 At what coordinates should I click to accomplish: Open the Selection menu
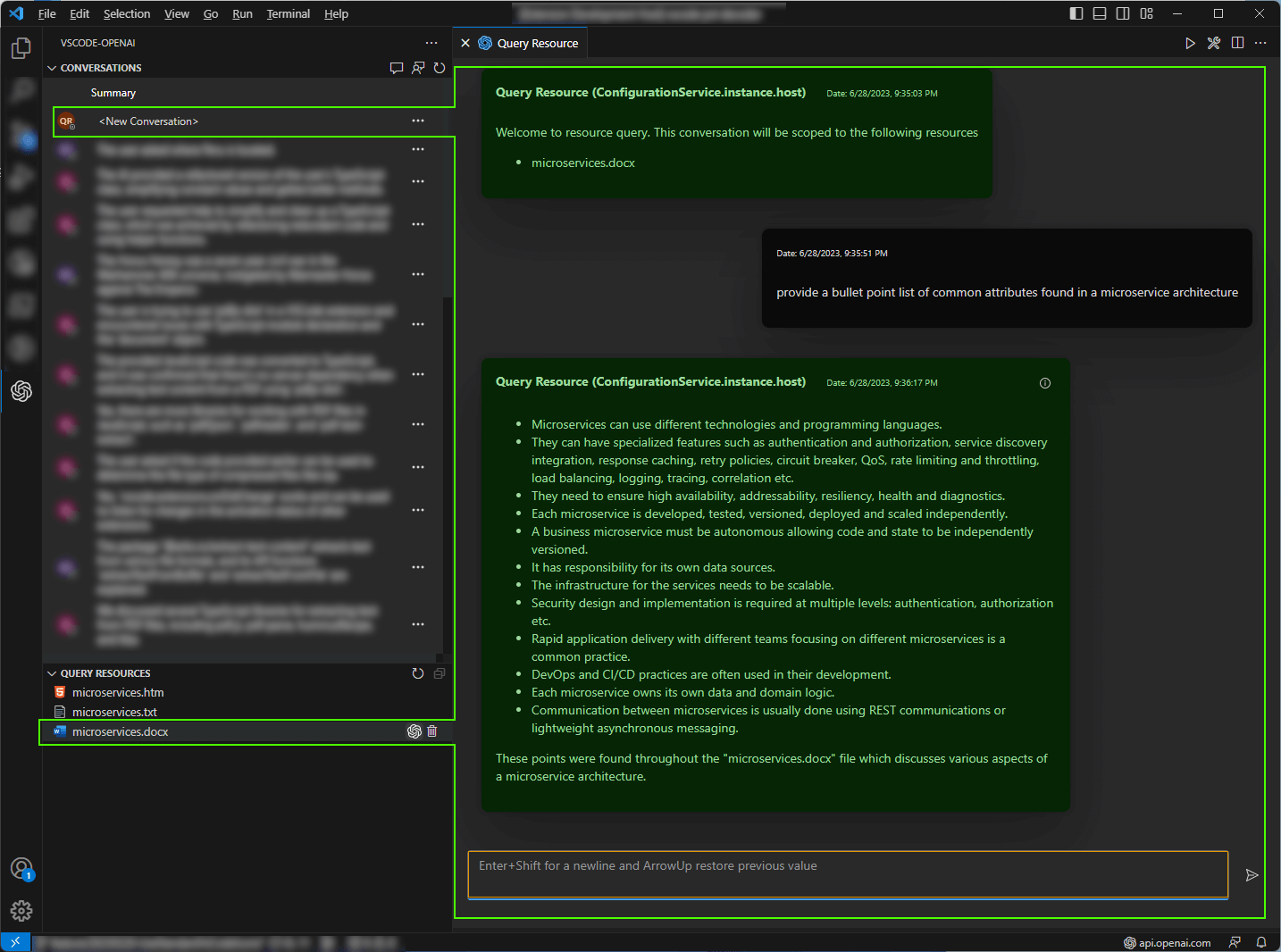[x=127, y=13]
